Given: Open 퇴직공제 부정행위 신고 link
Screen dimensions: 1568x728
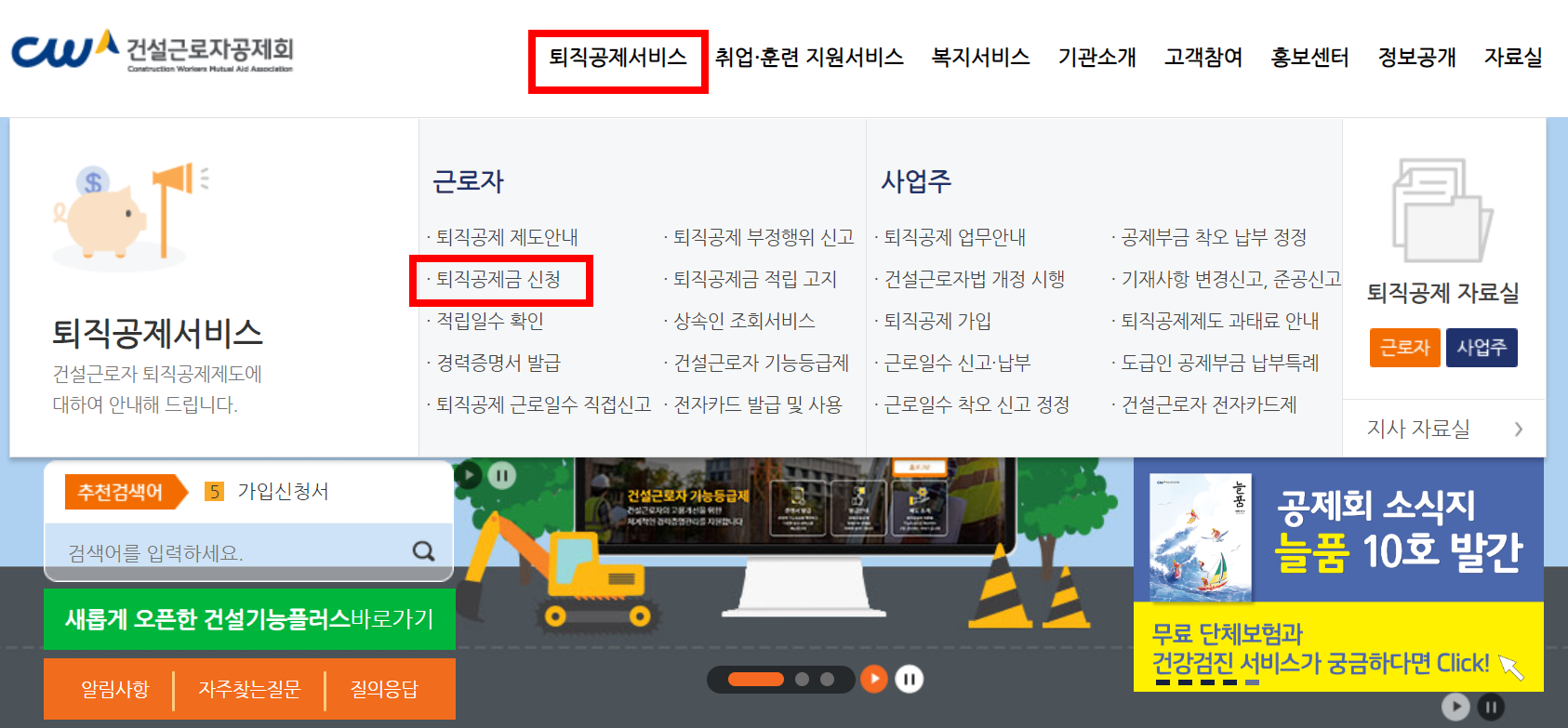Looking at the screenshot, I should click(764, 237).
